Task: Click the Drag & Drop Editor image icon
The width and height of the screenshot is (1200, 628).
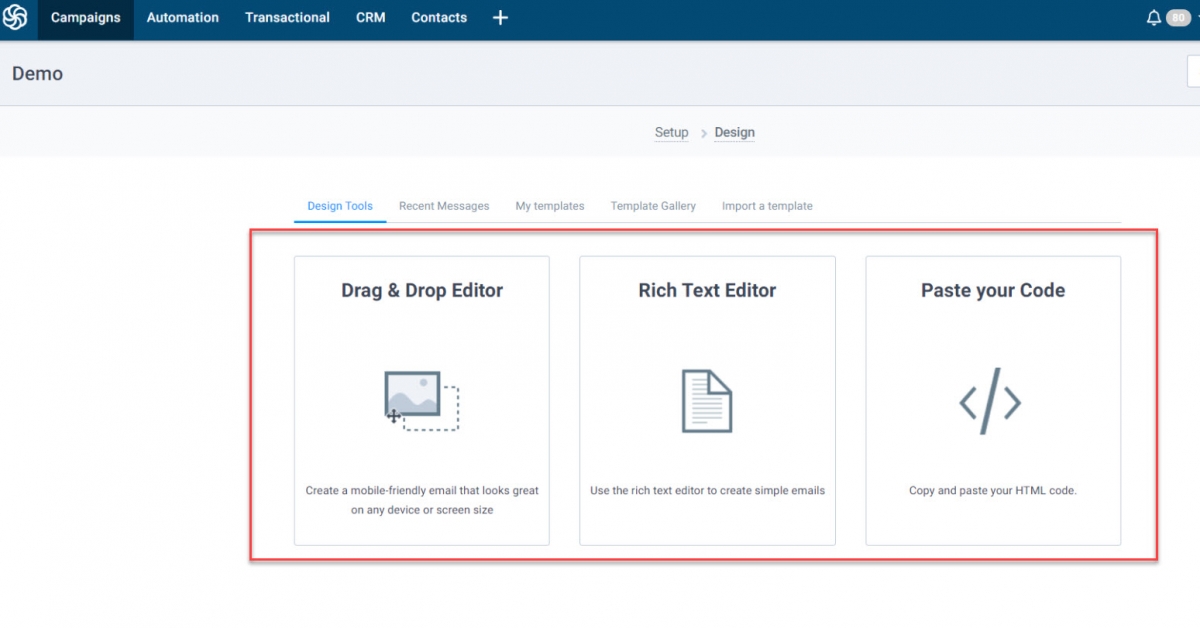Action: (x=421, y=401)
